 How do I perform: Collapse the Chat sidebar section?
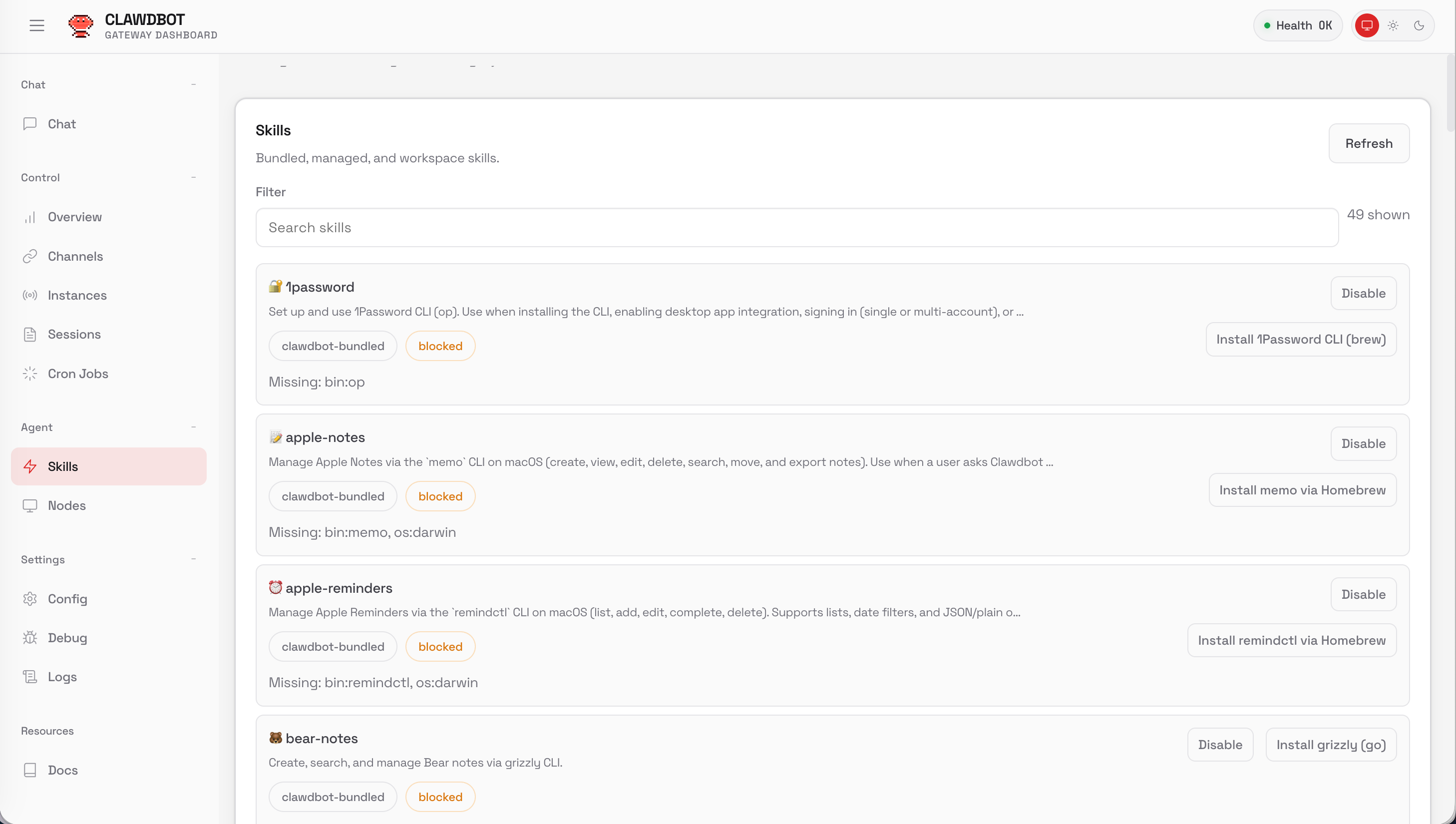(x=193, y=84)
